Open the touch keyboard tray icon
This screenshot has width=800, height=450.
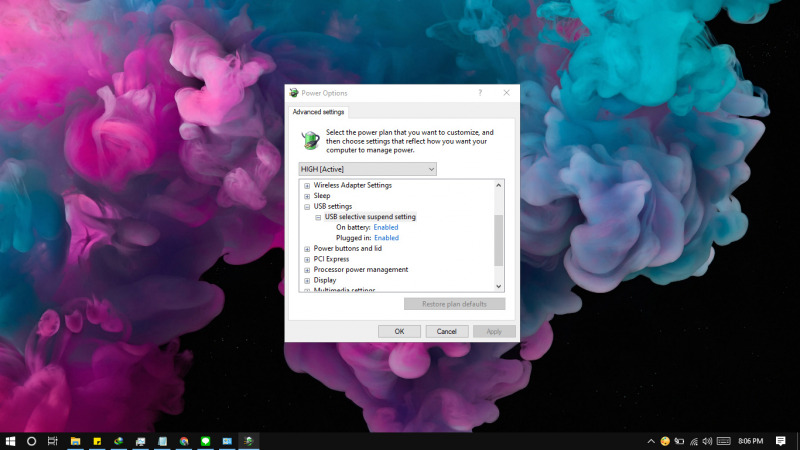(723, 441)
